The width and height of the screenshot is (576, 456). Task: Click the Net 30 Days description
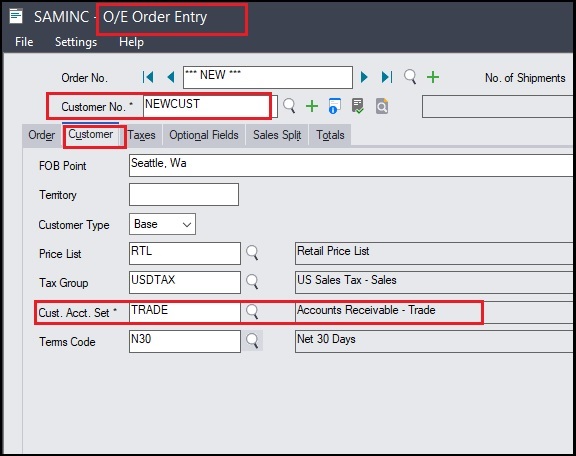434,341
